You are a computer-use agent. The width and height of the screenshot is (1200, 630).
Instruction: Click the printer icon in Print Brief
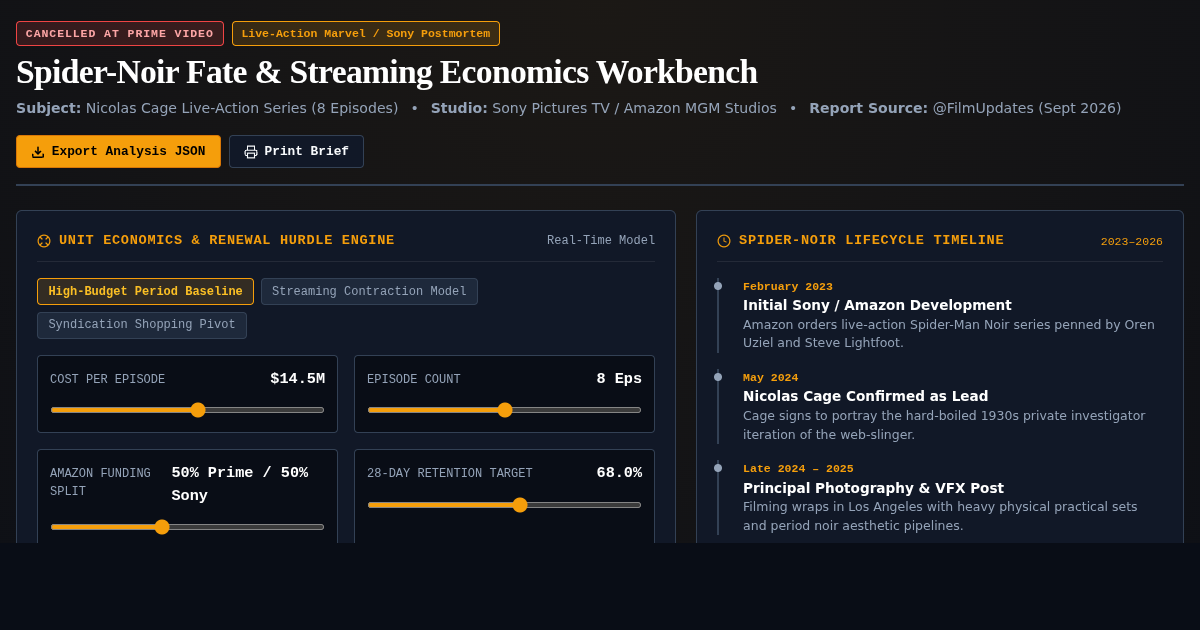(251, 152)
